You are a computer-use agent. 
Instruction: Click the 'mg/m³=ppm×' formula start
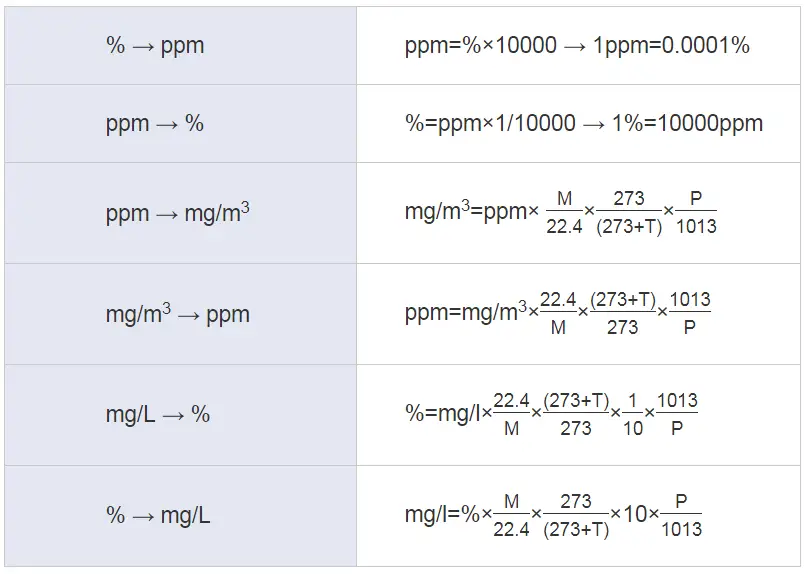click(x=472, y=211)
